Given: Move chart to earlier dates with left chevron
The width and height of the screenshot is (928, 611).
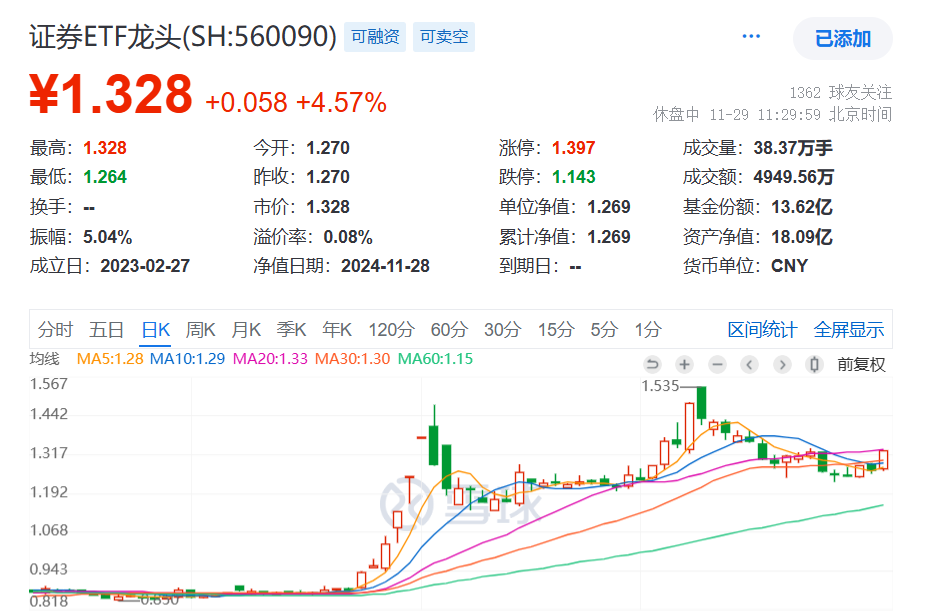Looking at the screenshot, I should click(x=749, y=364).
